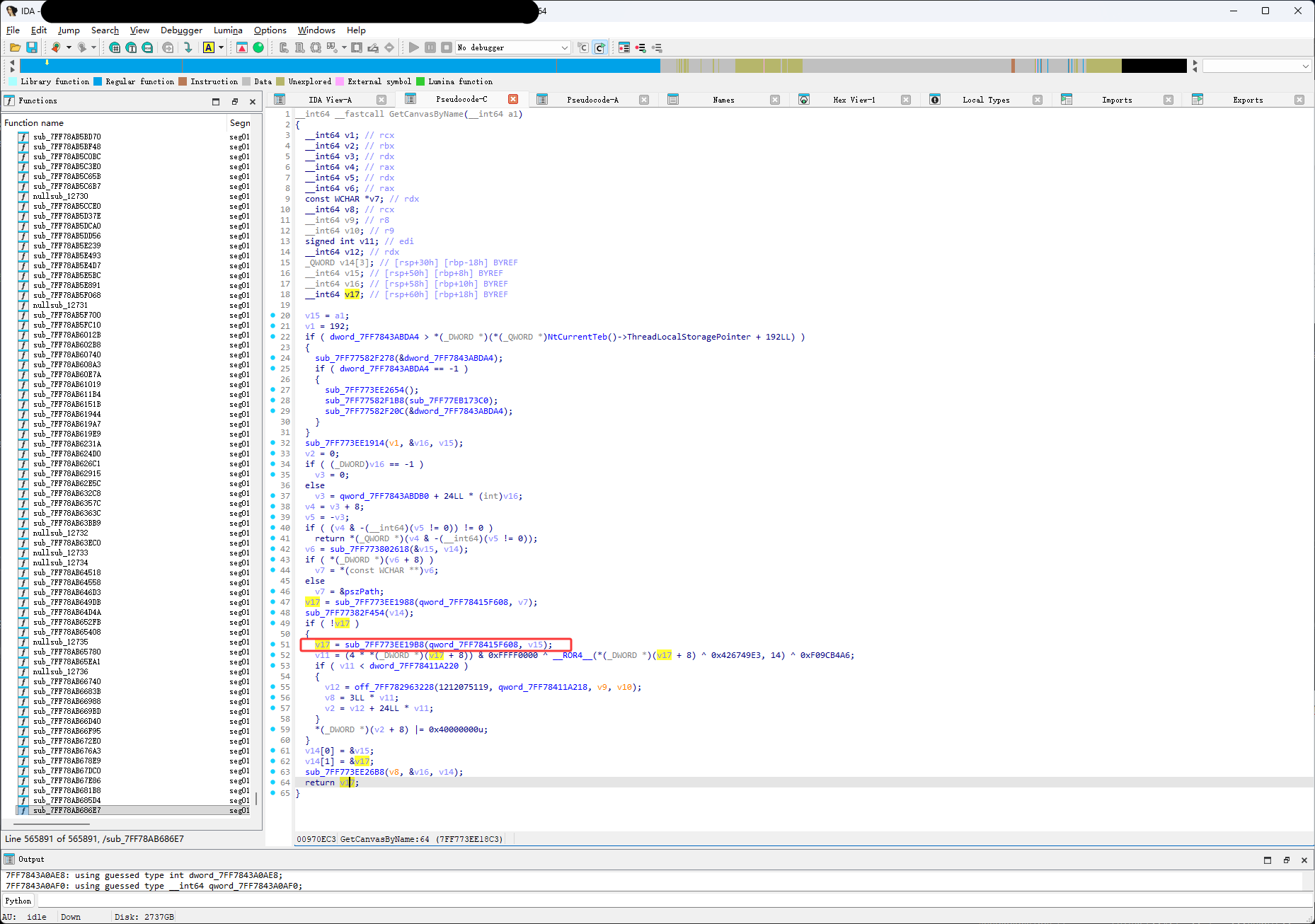1315x924 pixels.
Task: Click the first 'C' pseudocode toolbar icon
Action: [x=583, y=47]
